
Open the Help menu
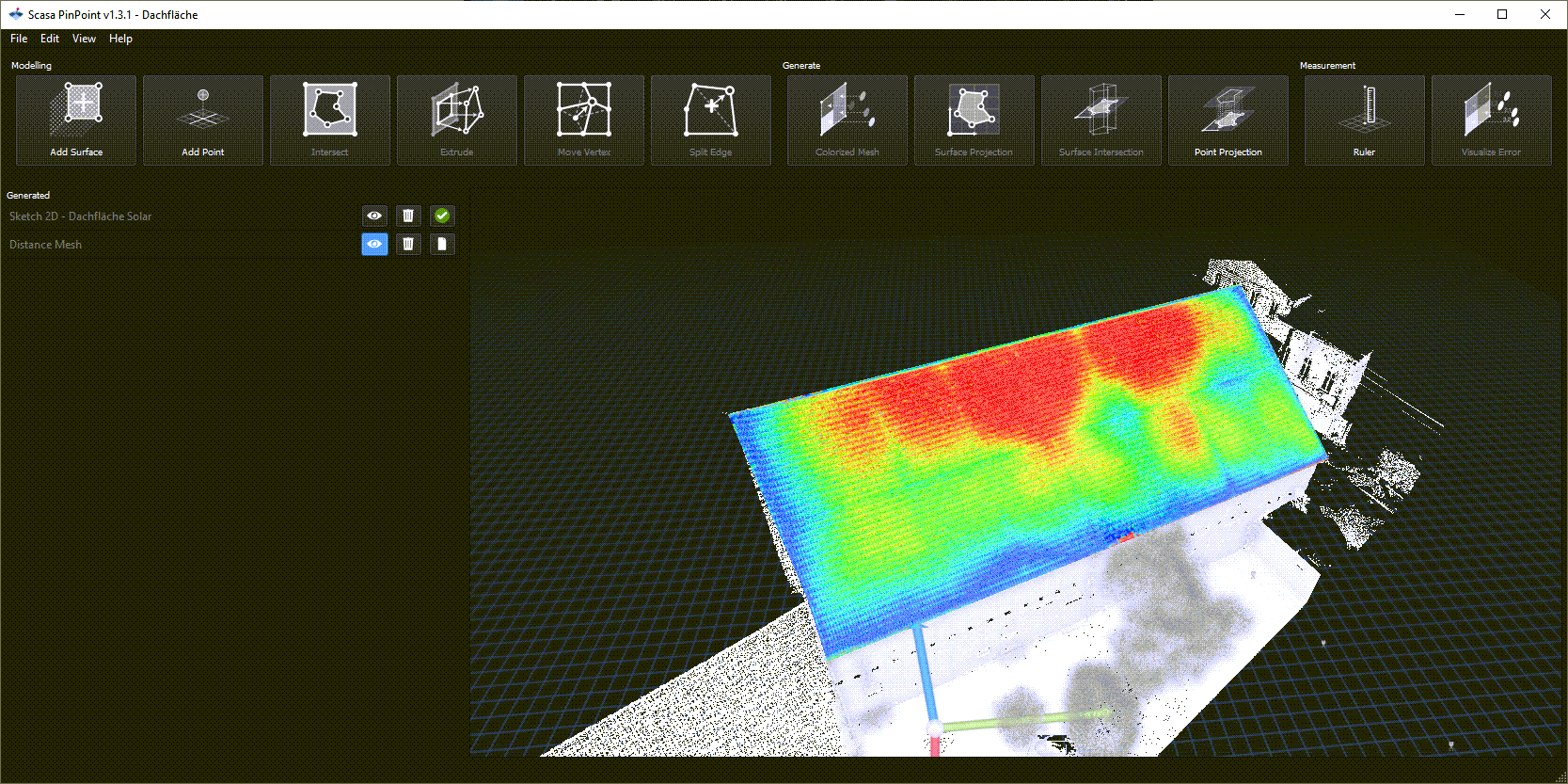(120, 39)
